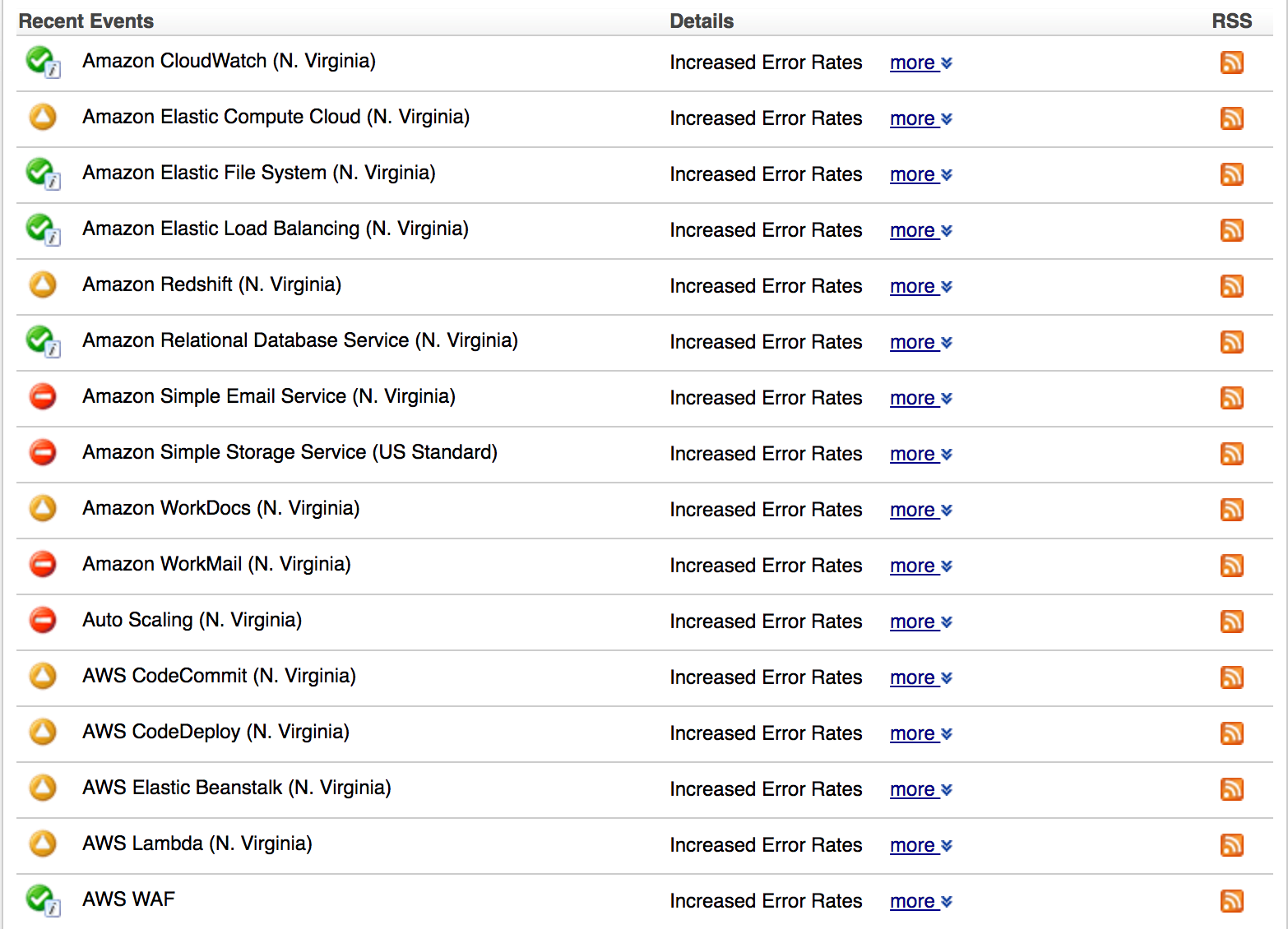The image size is (1288, 929).
Task: Open RSS feed for AWS Lambda
Action: 1231,845
